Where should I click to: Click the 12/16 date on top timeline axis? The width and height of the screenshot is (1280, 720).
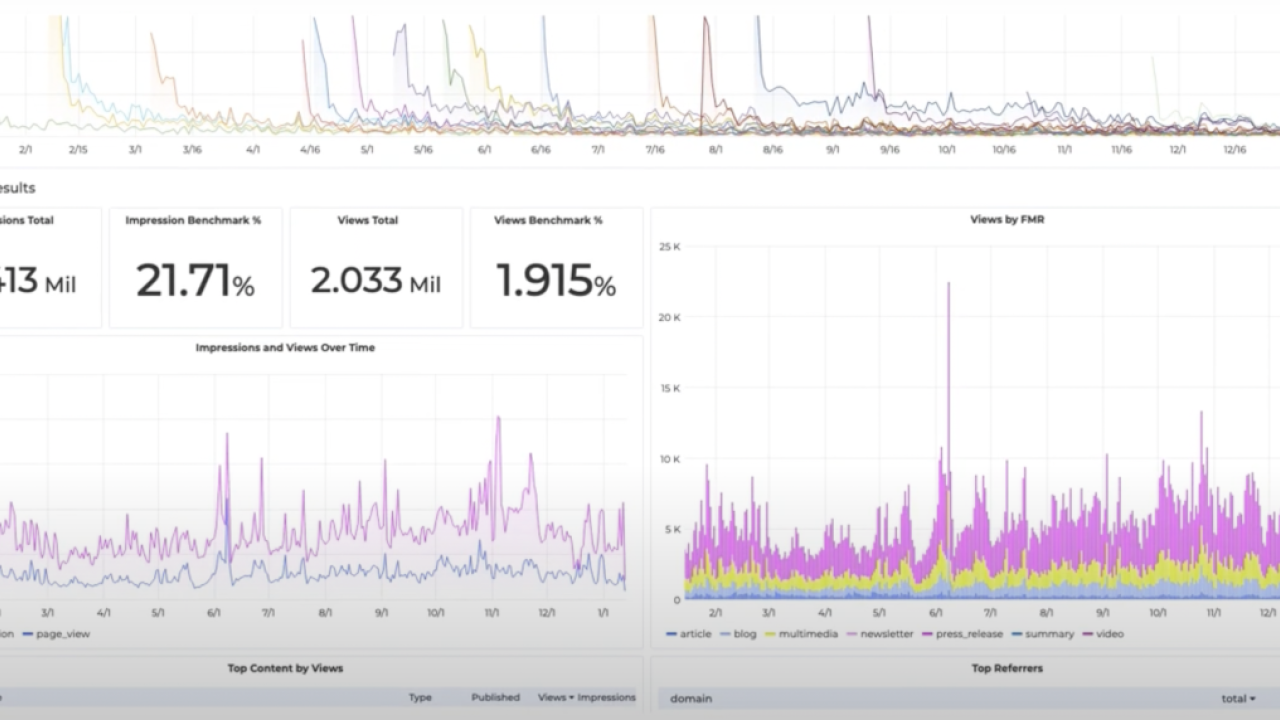[1235, 149]
